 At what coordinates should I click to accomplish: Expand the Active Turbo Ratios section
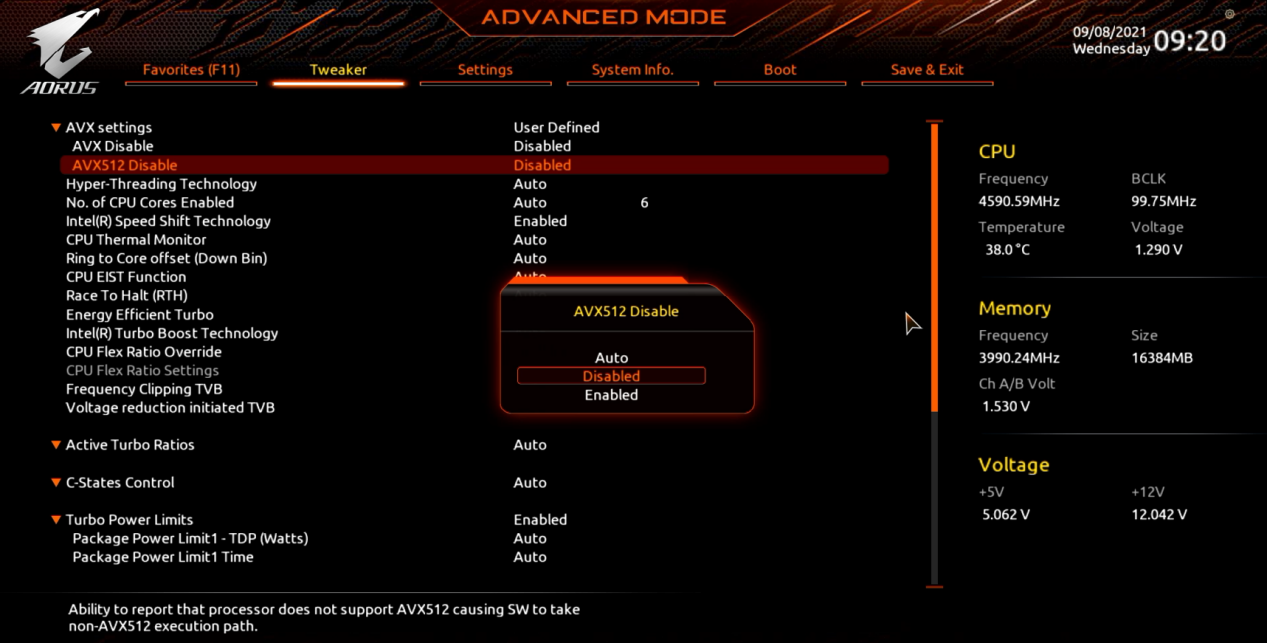click(56, 445)
